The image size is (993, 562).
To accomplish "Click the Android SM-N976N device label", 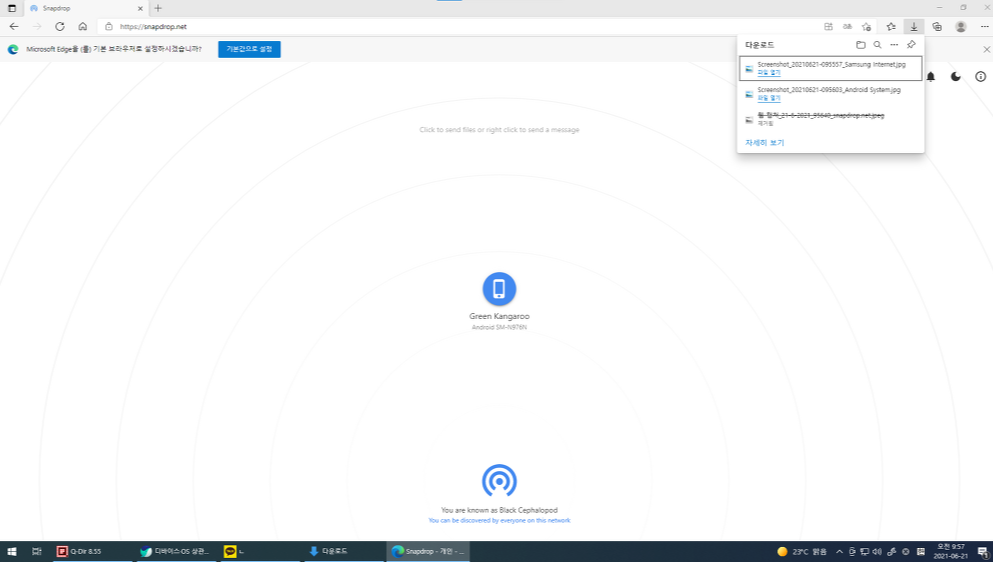I will point(499,328).
